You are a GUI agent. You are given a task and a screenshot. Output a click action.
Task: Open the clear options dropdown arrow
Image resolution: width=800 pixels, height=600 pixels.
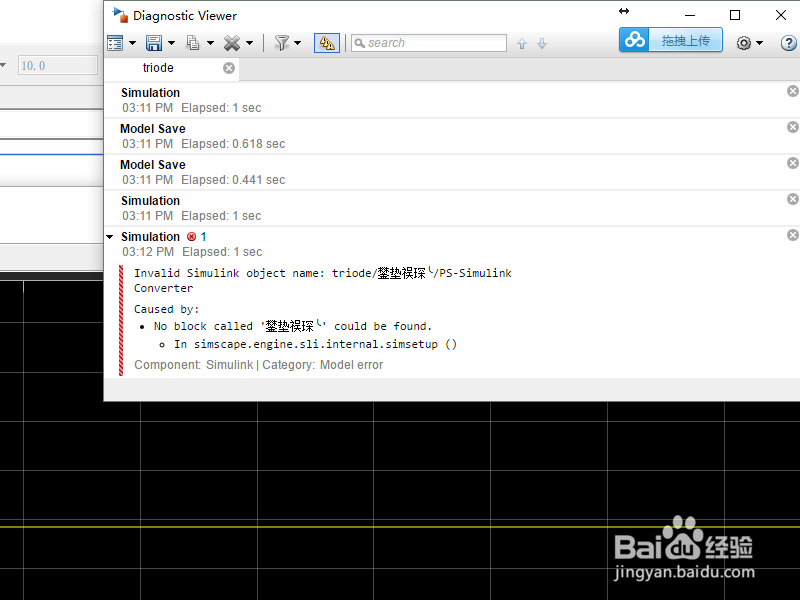pyautogui.click(x=249, y=43)
